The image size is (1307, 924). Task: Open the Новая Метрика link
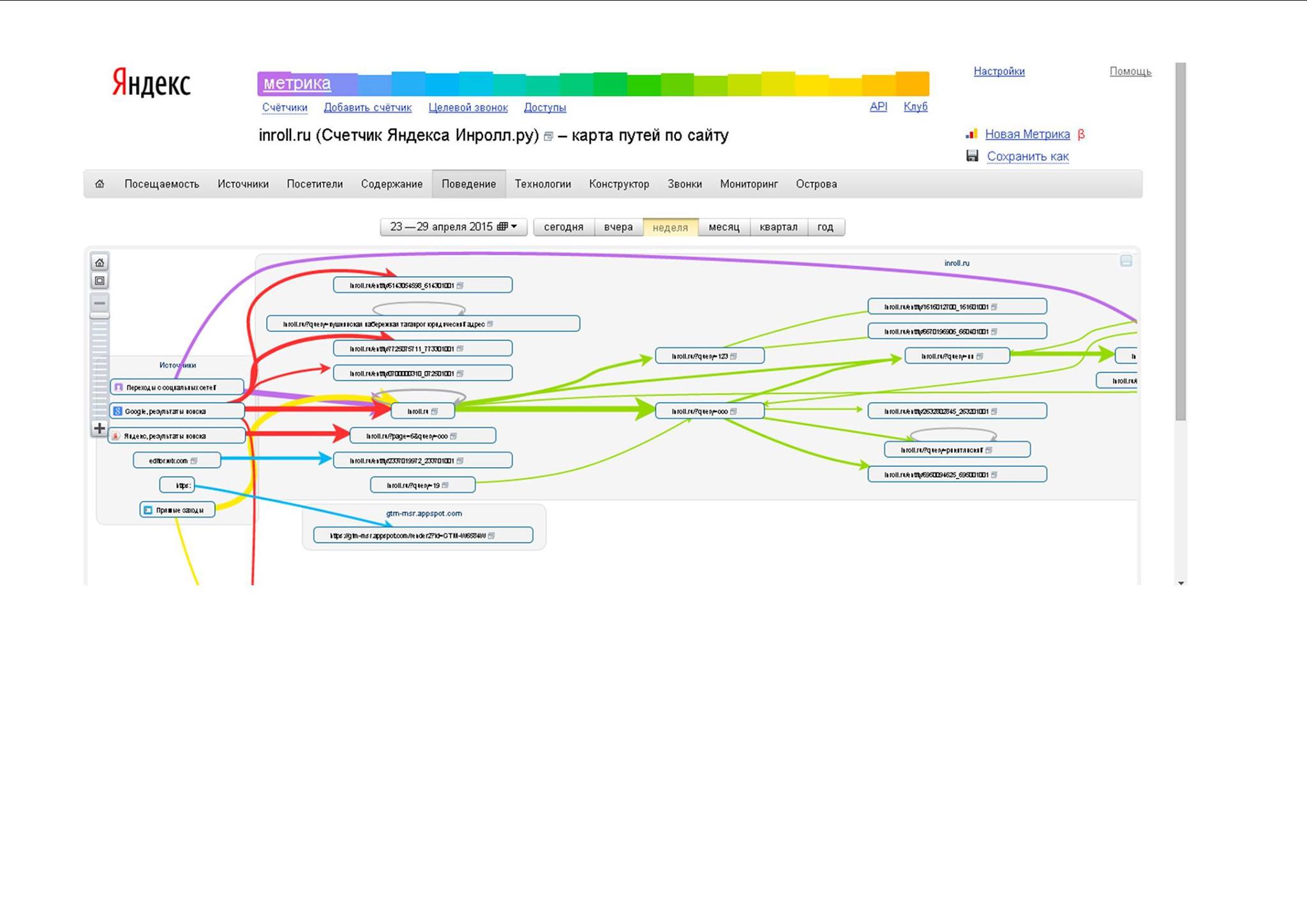click(x=1027, y=134)
